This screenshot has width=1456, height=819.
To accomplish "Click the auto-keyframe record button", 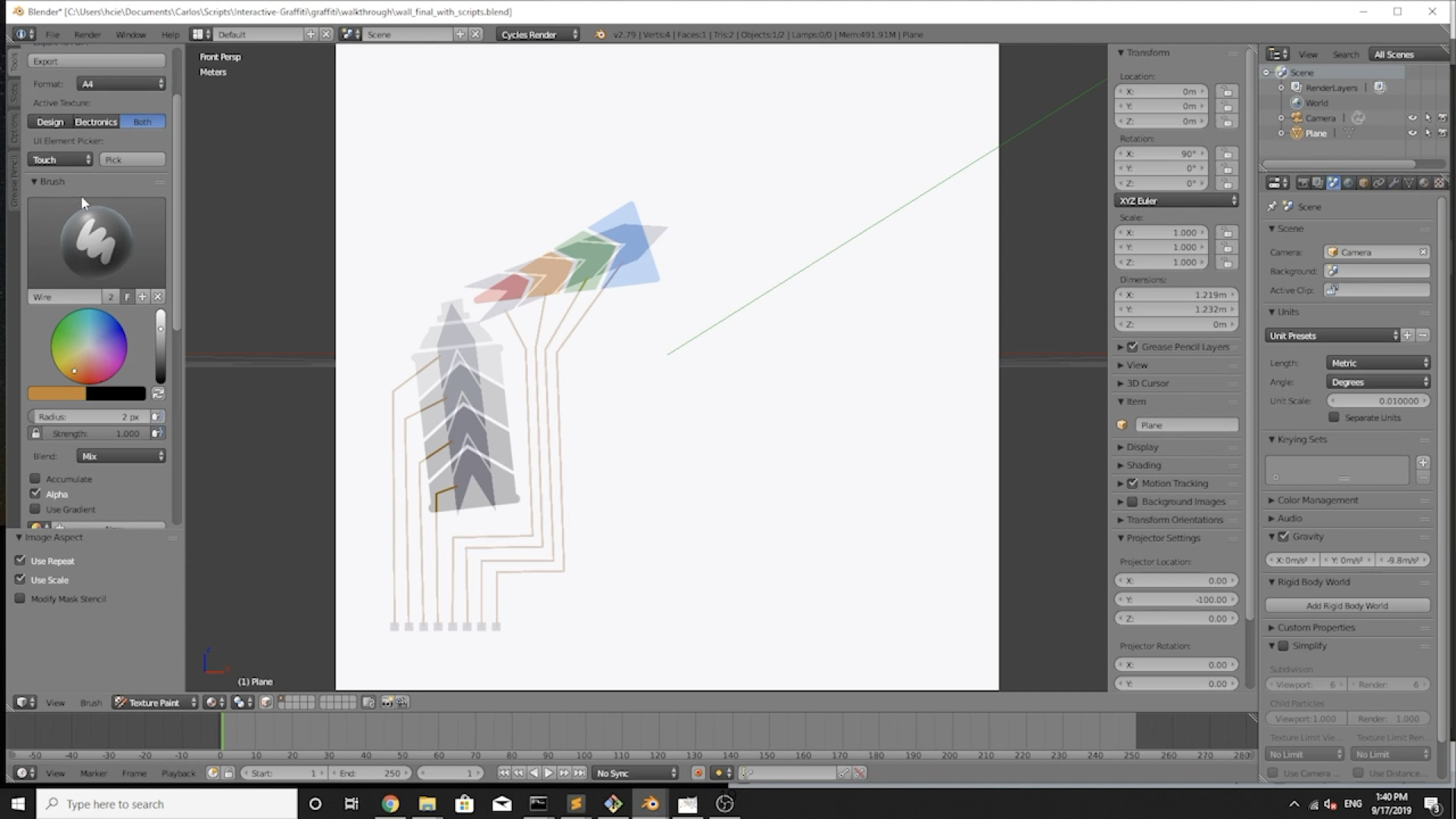I will 698,773.
